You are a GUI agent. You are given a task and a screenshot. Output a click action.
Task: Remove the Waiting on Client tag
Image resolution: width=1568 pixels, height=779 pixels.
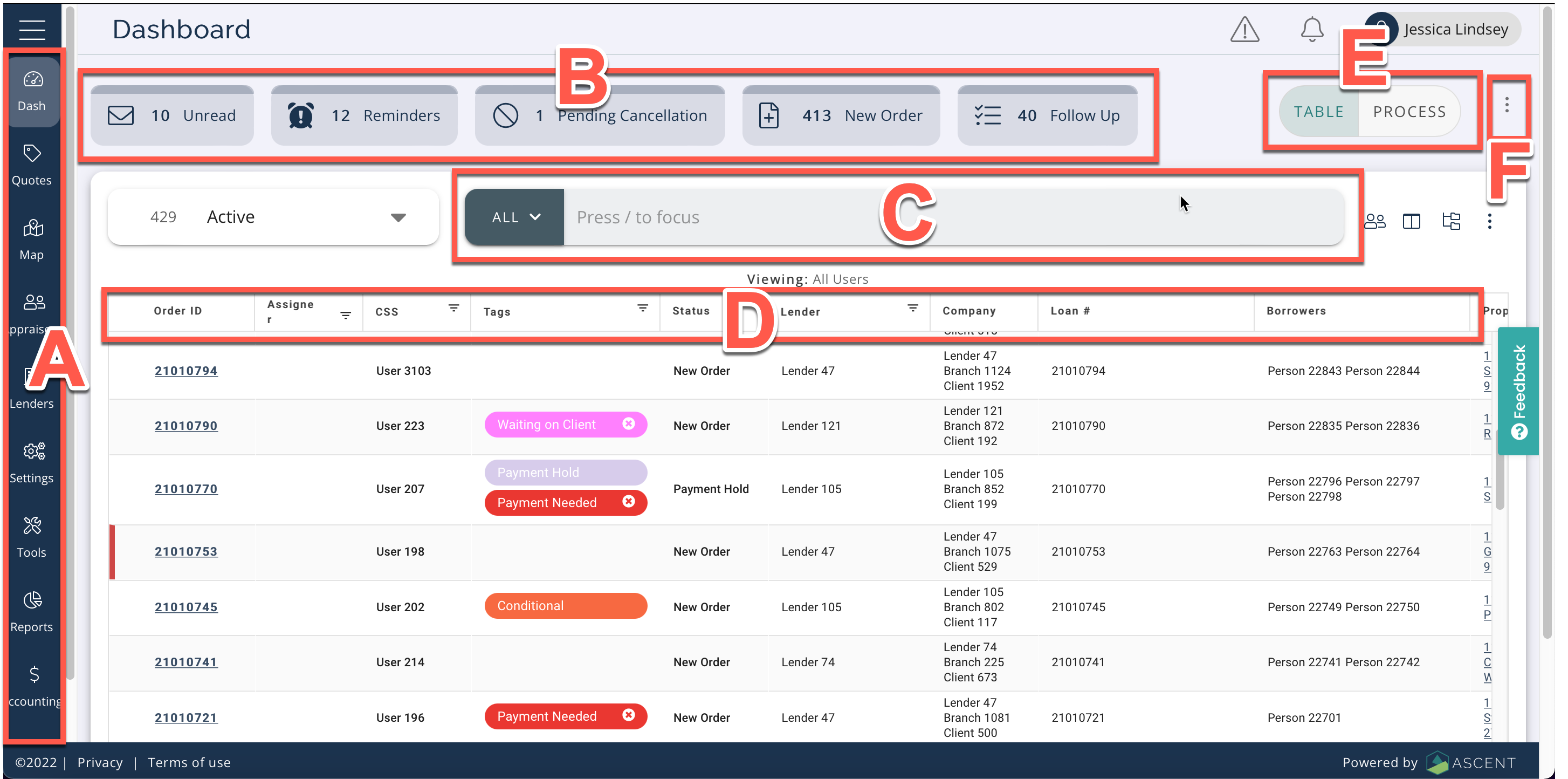pyautogui.click(x=628, y=423)
